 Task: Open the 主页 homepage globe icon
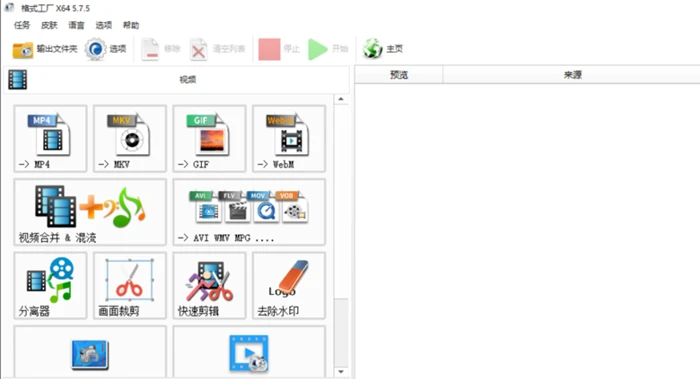coord(383,49)
